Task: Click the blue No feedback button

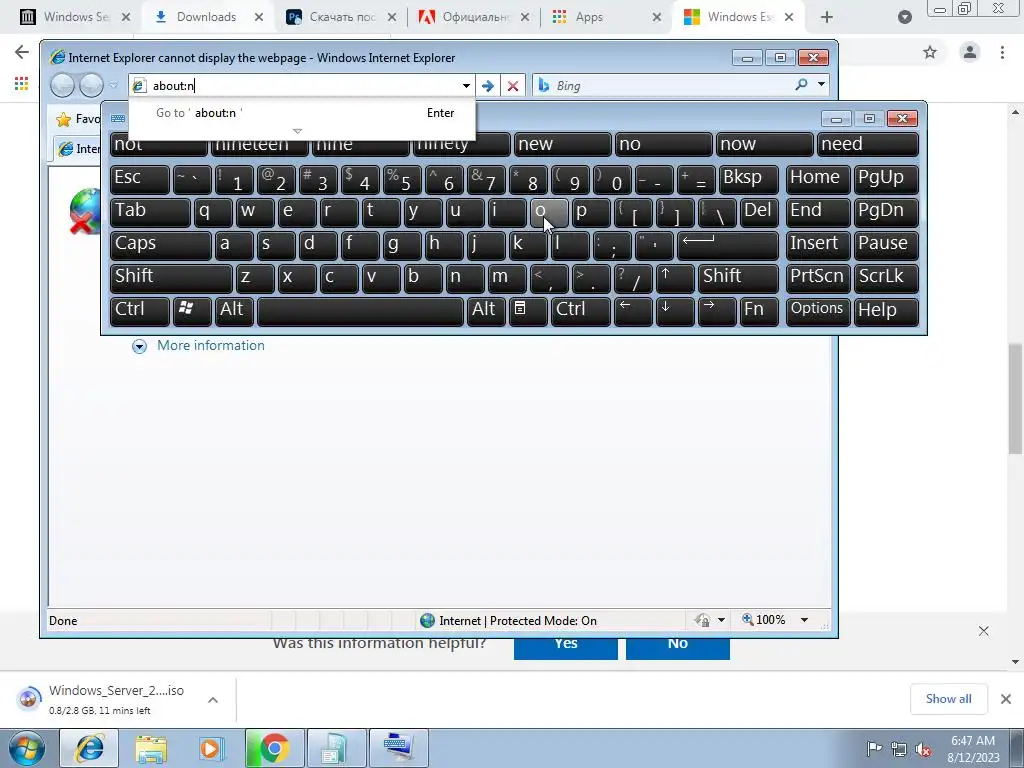Action: (677, 648)
